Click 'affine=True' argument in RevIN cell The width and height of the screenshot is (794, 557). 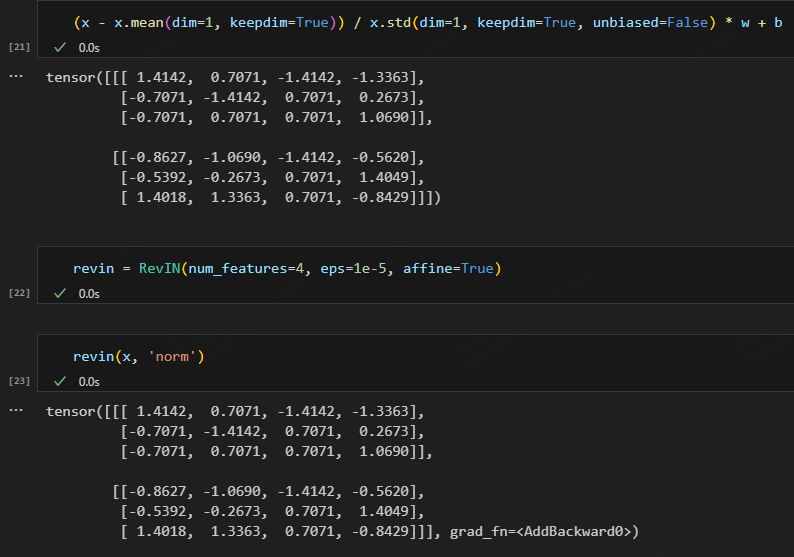pos(448,268)
